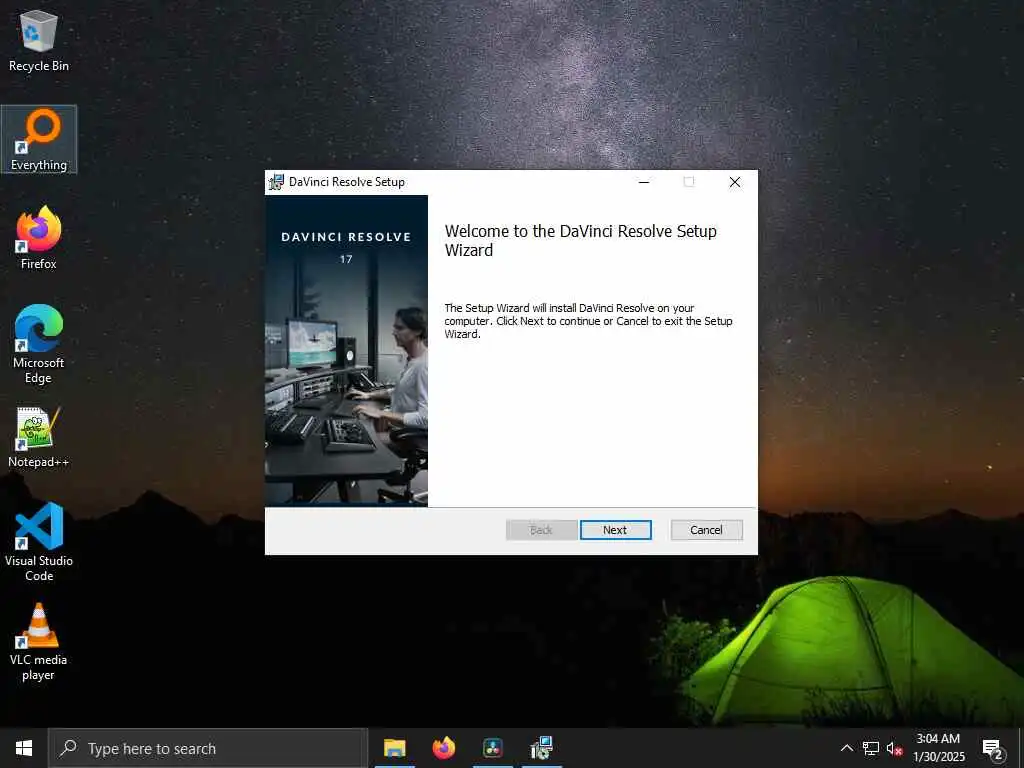The width and height of the screenshot is (1024, 768).
Task: Open Firefox from the taskbar
Action: [x=443, y=748]
